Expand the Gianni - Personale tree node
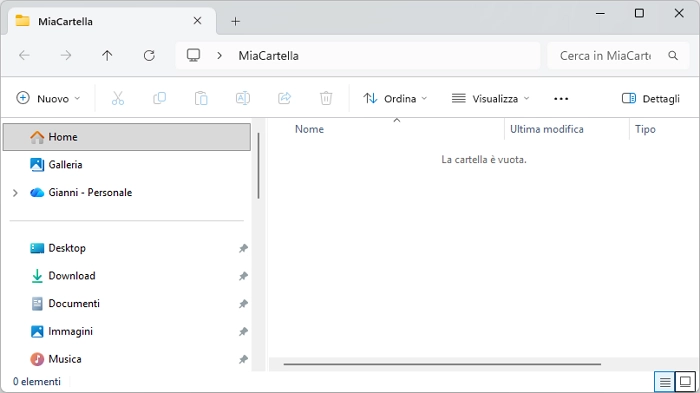 (15, 193)
